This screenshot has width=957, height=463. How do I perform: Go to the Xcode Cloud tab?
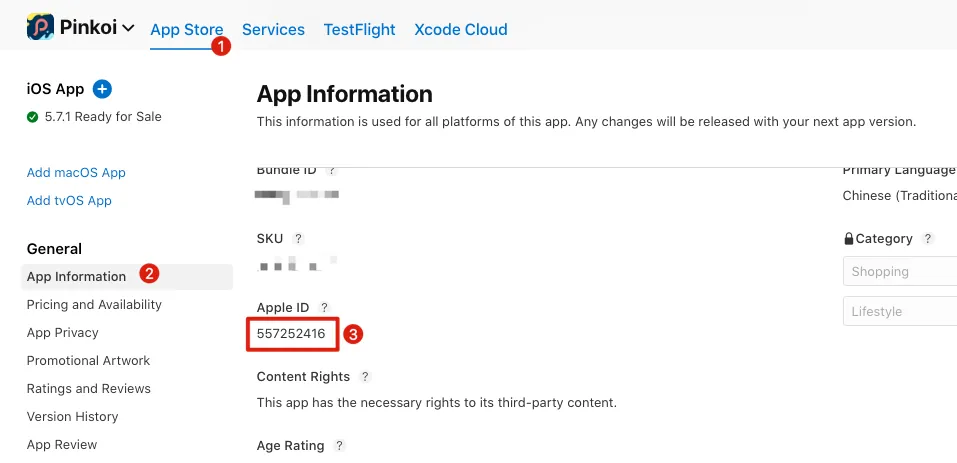(460, 30)
